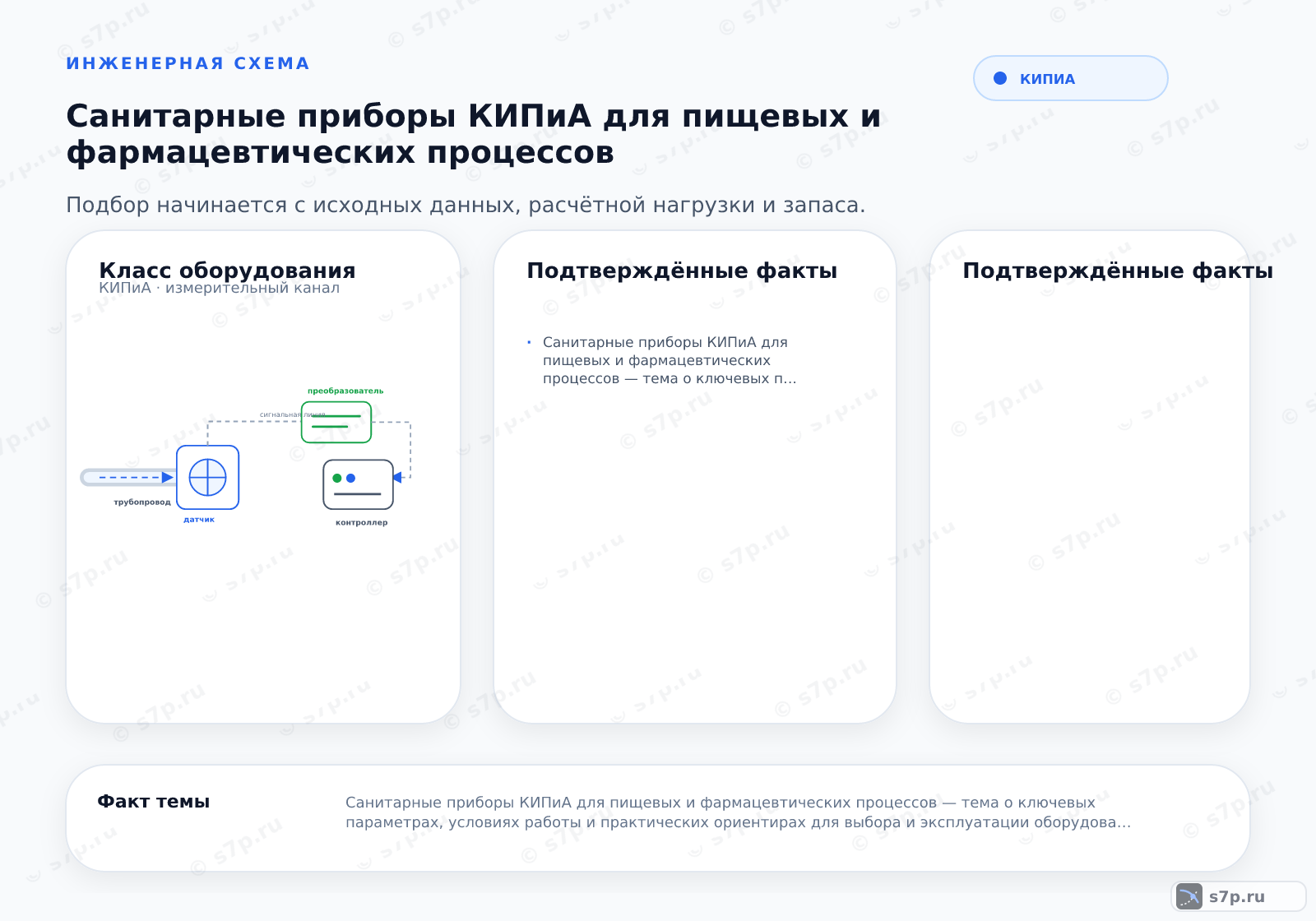1316x921 pixels.
Task: Click the right card 'Подтверждённые факты' heading
Action: click(1118, 271)
